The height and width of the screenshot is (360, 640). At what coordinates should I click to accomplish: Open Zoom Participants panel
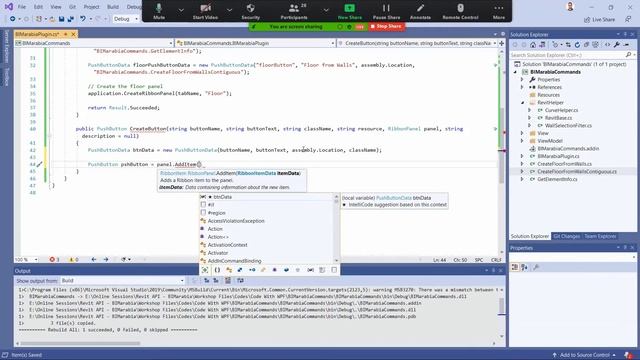coord(294,11)
